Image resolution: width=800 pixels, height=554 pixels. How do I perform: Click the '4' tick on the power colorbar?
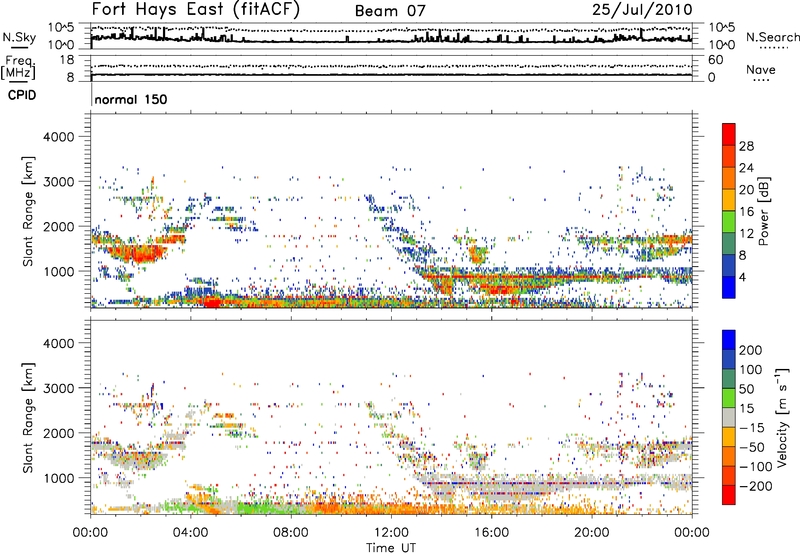coord(743,277)
